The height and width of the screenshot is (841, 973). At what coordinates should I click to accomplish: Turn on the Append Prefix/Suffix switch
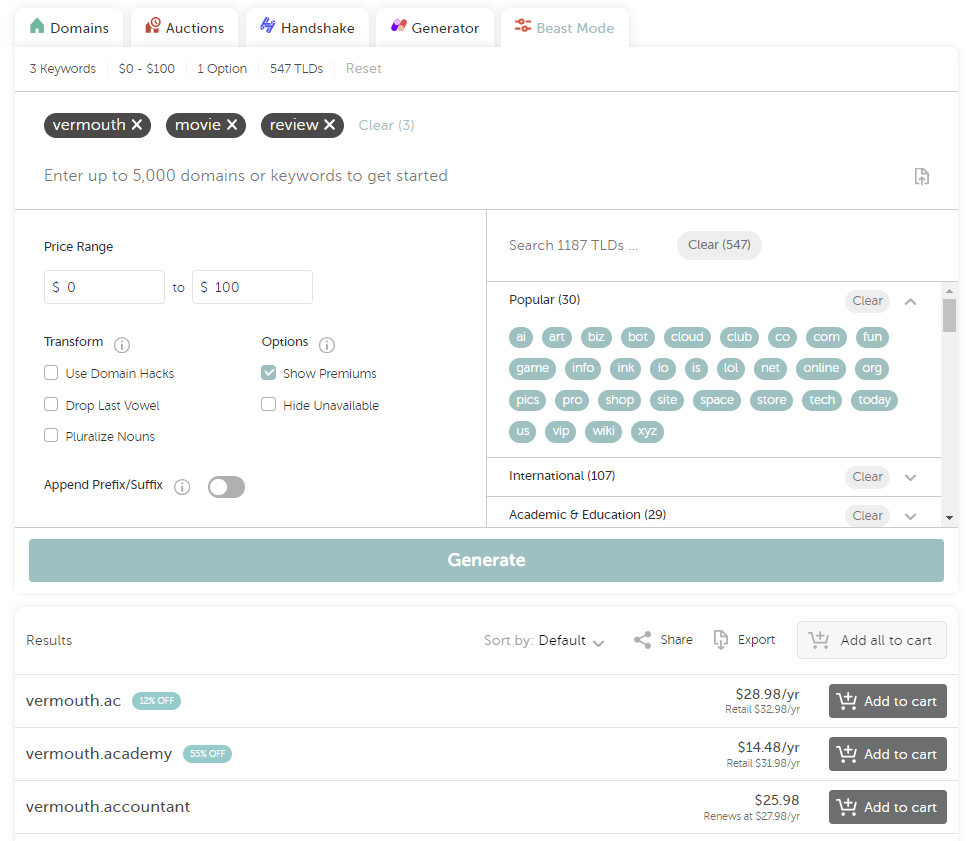coord(226,487)
